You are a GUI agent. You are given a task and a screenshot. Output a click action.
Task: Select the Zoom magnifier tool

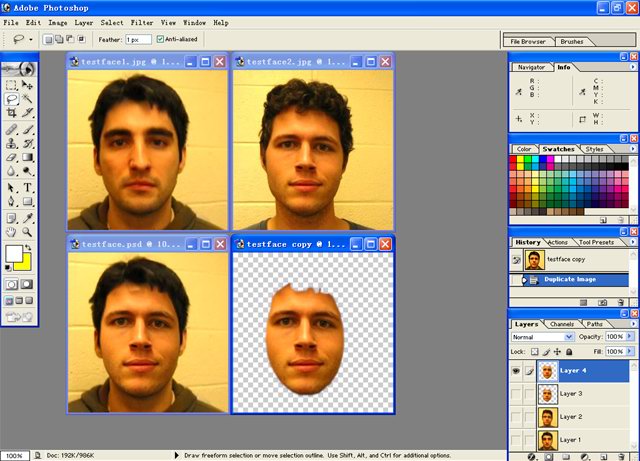click(x=28, y=231)
